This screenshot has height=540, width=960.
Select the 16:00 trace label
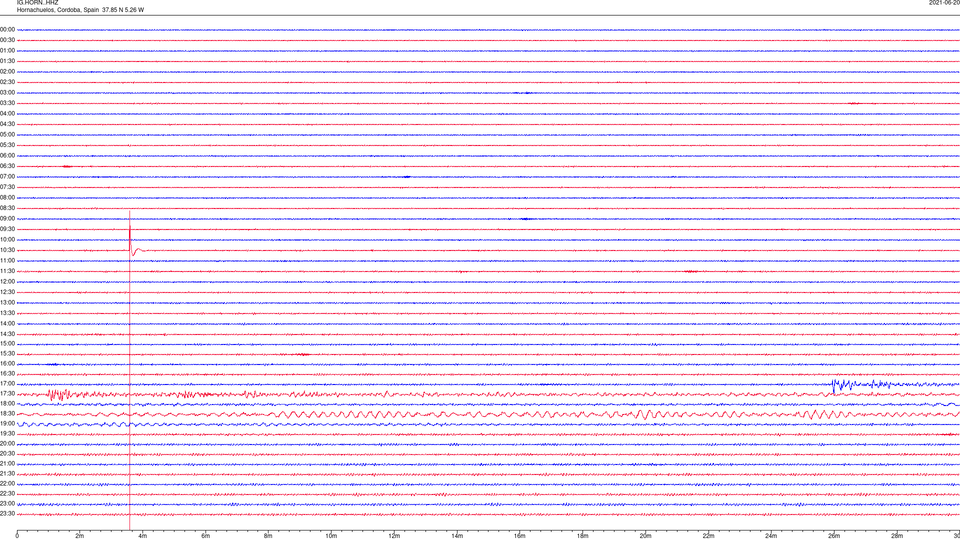click(x=7, y=364)
